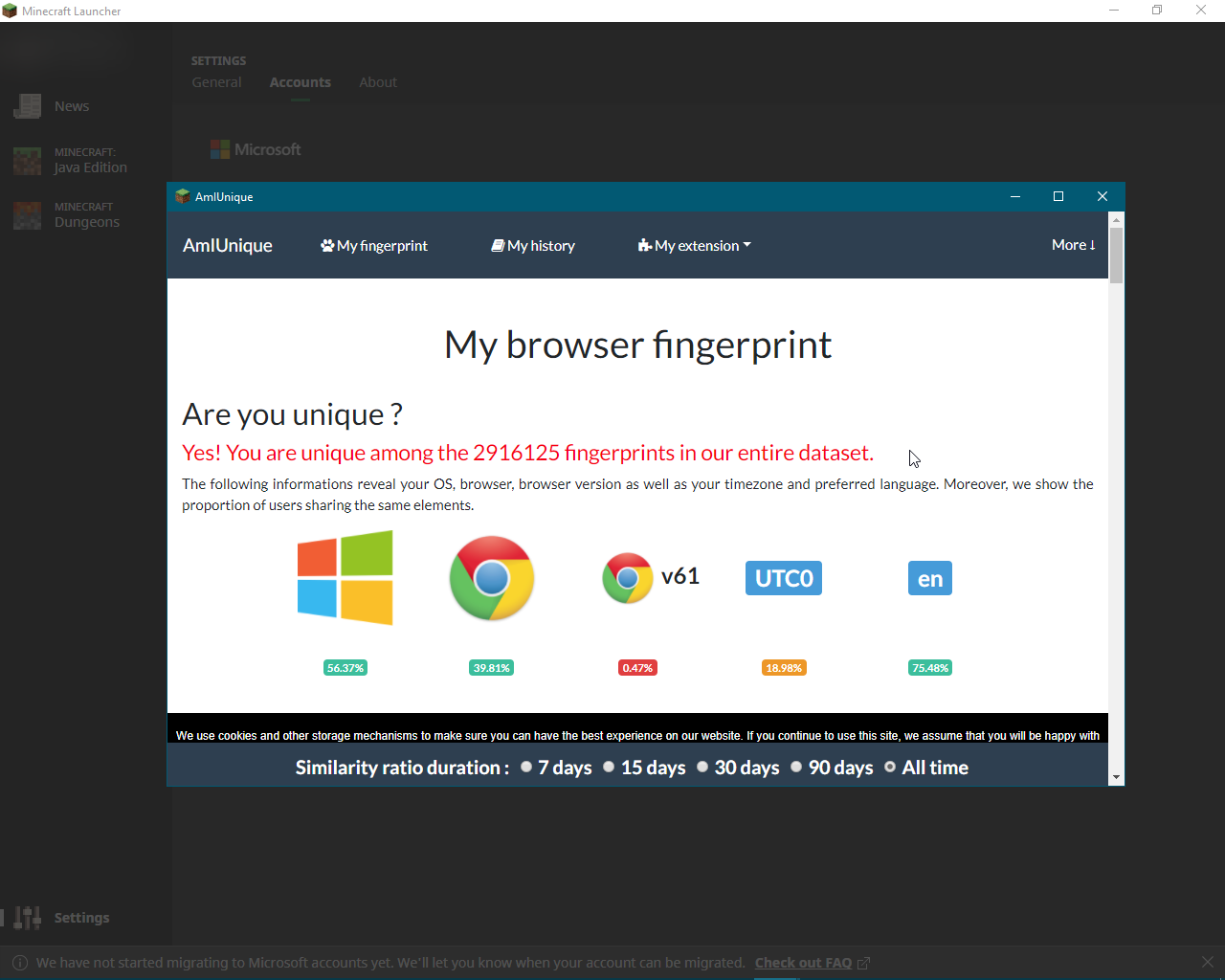Click the 39.81% Chrome share badge
This screenshot has width=1225, height=980.
(492, 668)
